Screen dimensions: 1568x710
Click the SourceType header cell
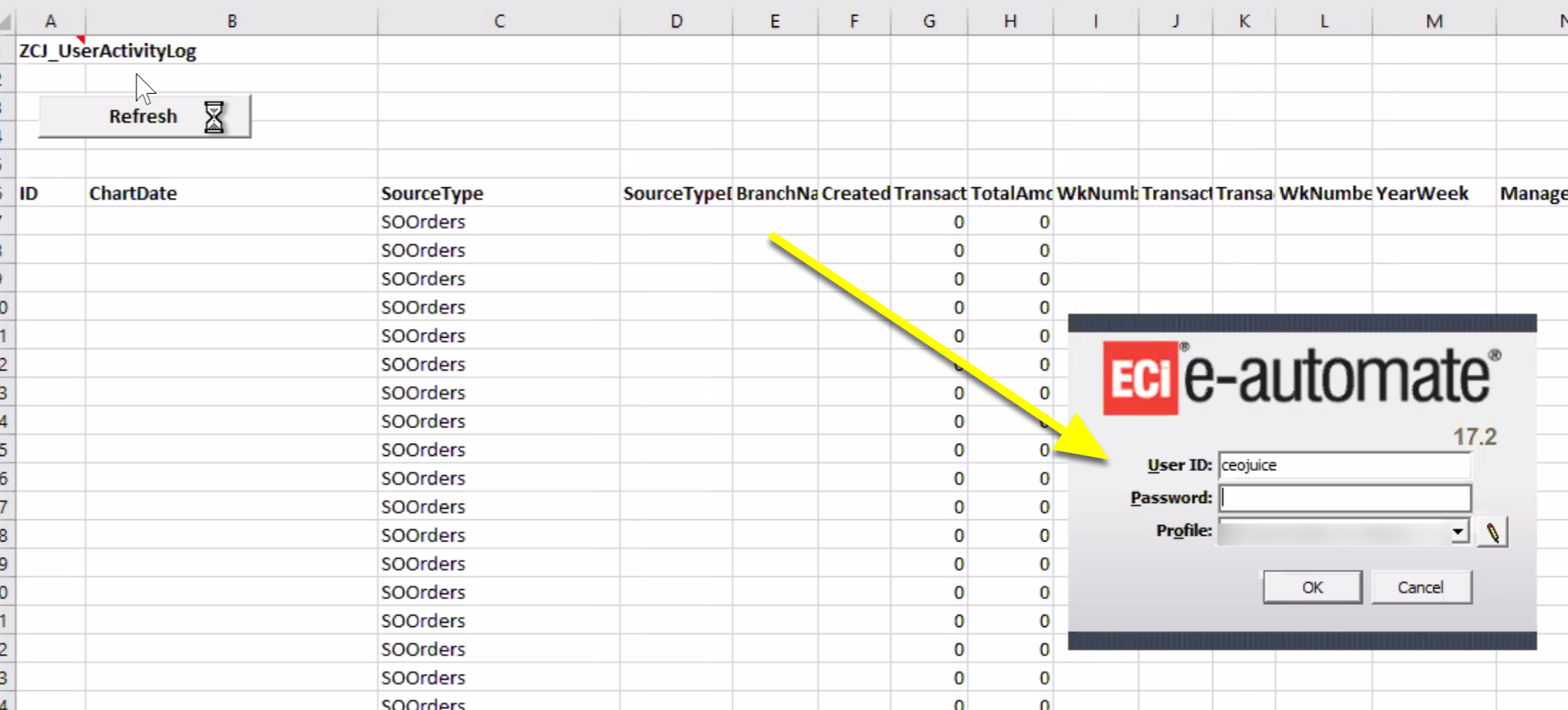(499, 193)
